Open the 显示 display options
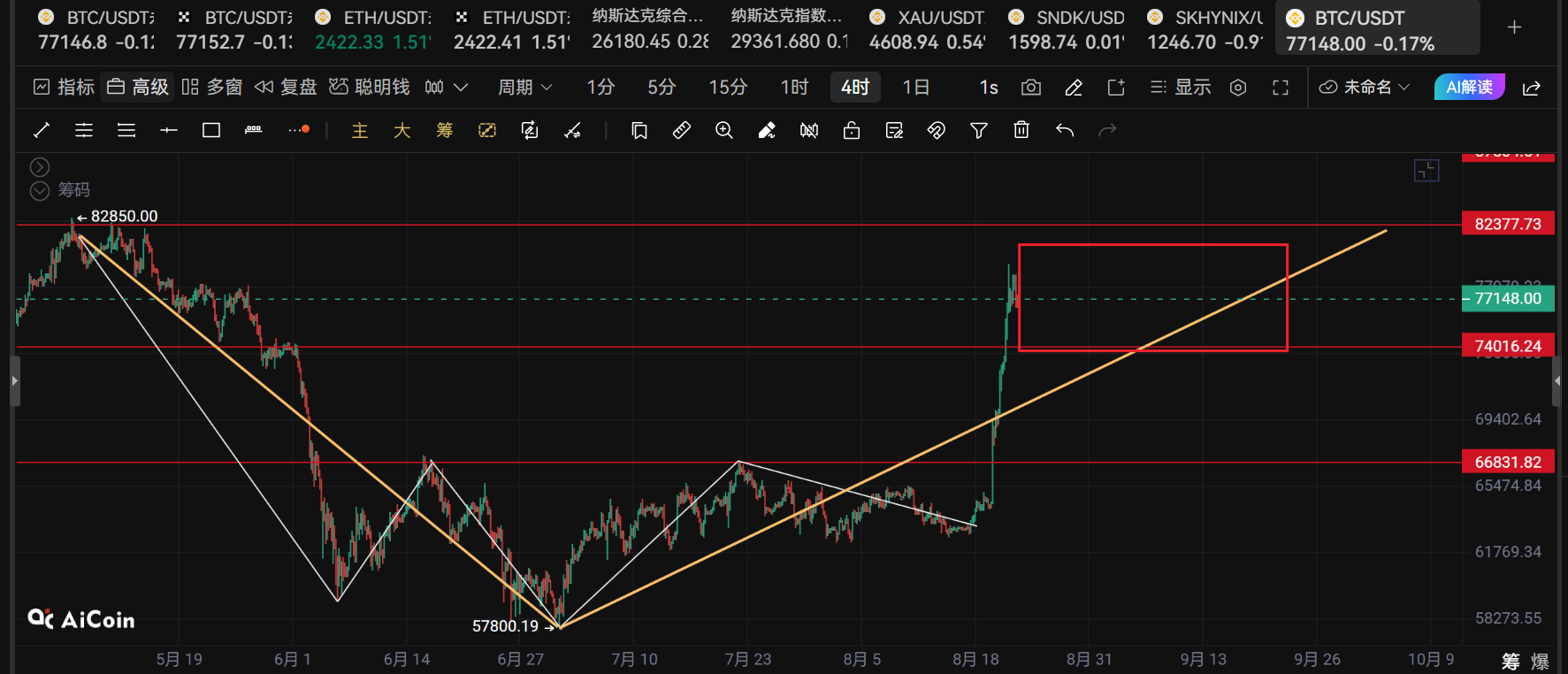The width and height of the screenshot is (1568, 674). tap(1181, 87)
